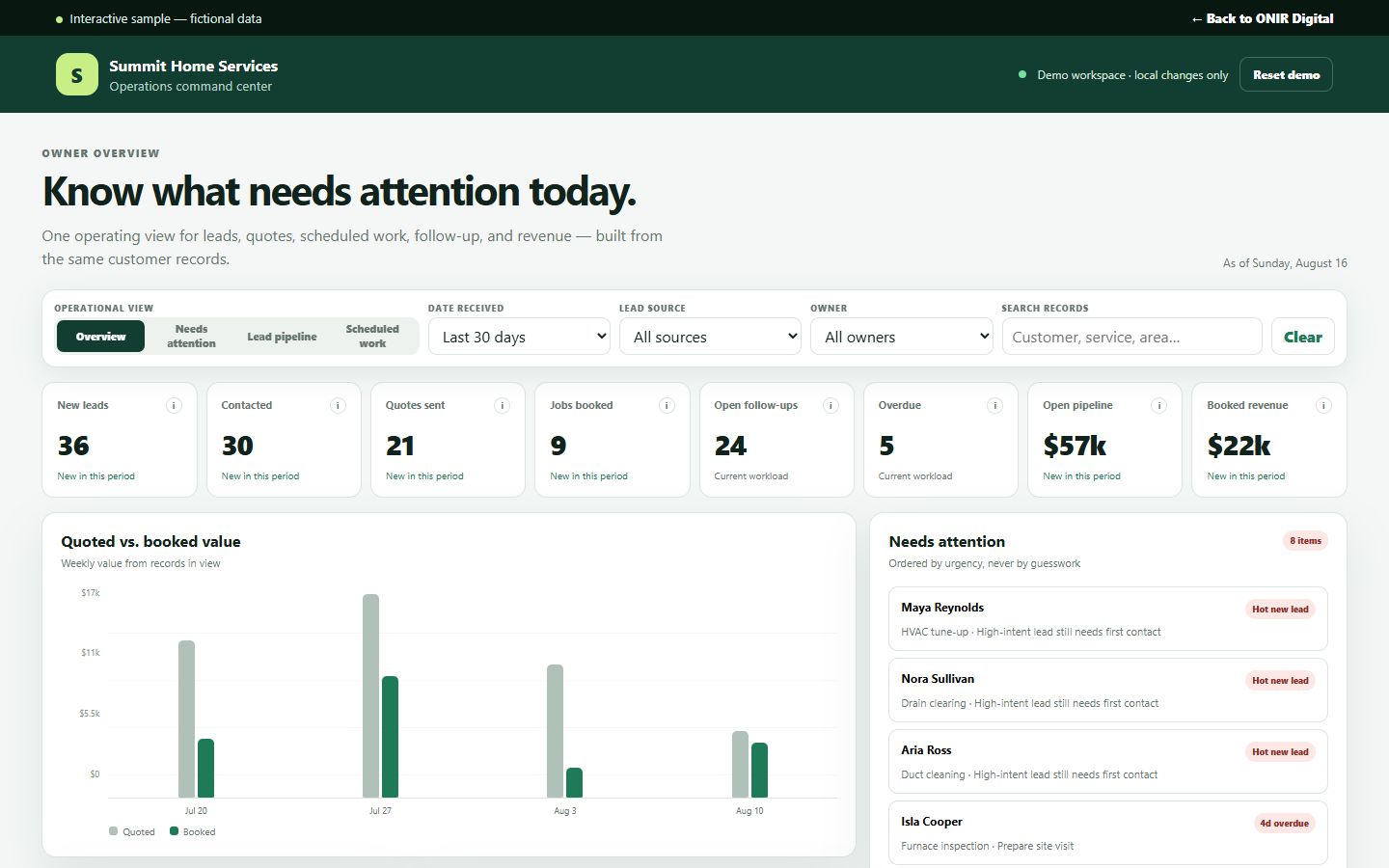Click the Booked legend swatch

click(x=174, y=830)
